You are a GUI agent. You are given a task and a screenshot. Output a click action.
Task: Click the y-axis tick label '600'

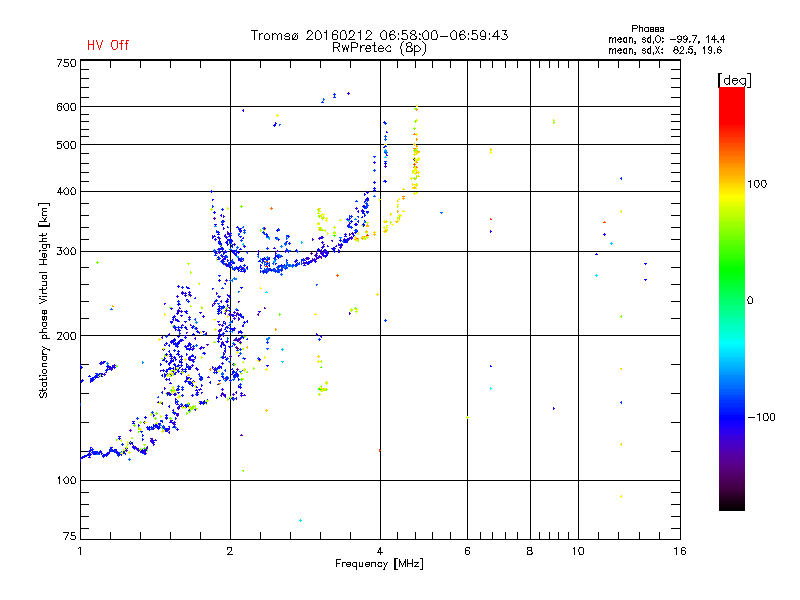tap(66, 107)
